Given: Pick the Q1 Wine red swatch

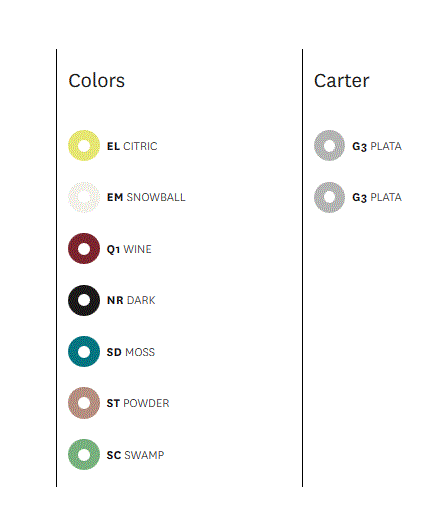Looking at the screenshot, I should pyautogui.click(x=84, y=249).
